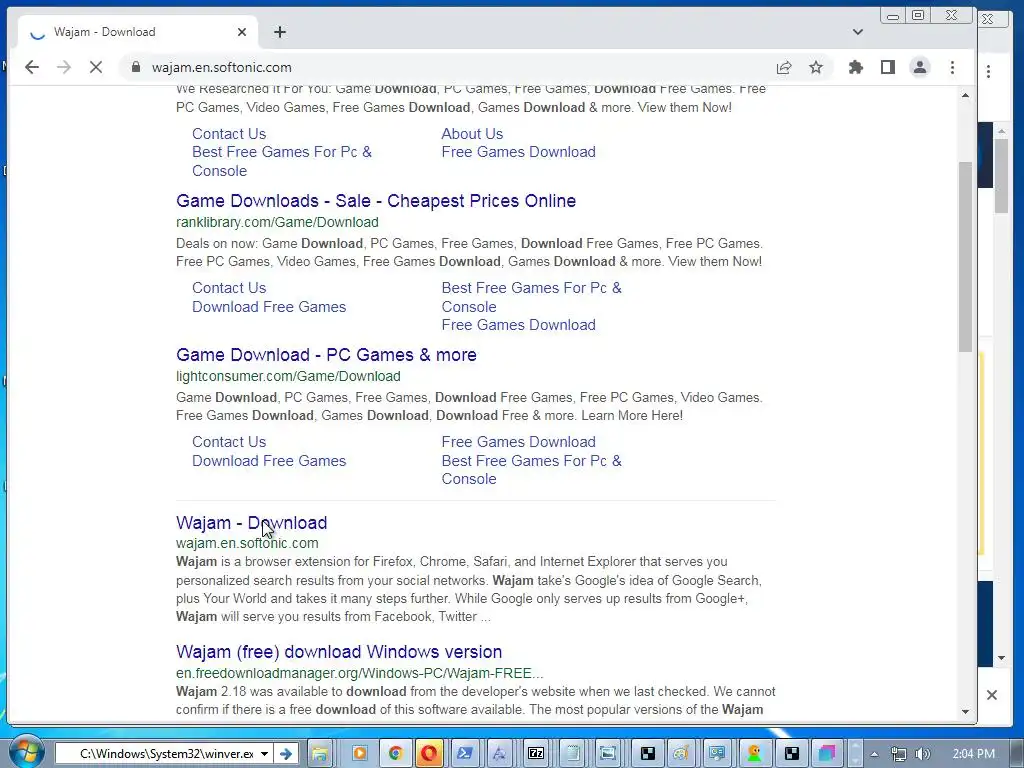The width and height of the screenshot is (1024, 768).
Task: Click the address bar URL field
Action: click(444, 67)
